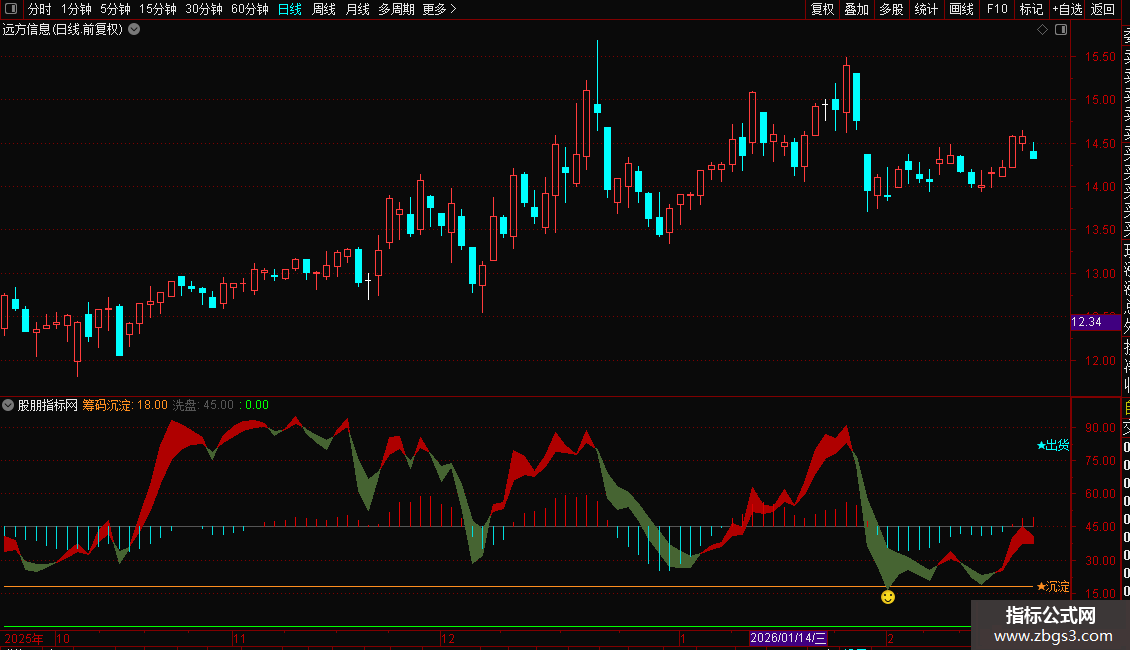Click the ★沉淀 level label
Viewport: 1130px width, 650px height.
pos(1053,587)
